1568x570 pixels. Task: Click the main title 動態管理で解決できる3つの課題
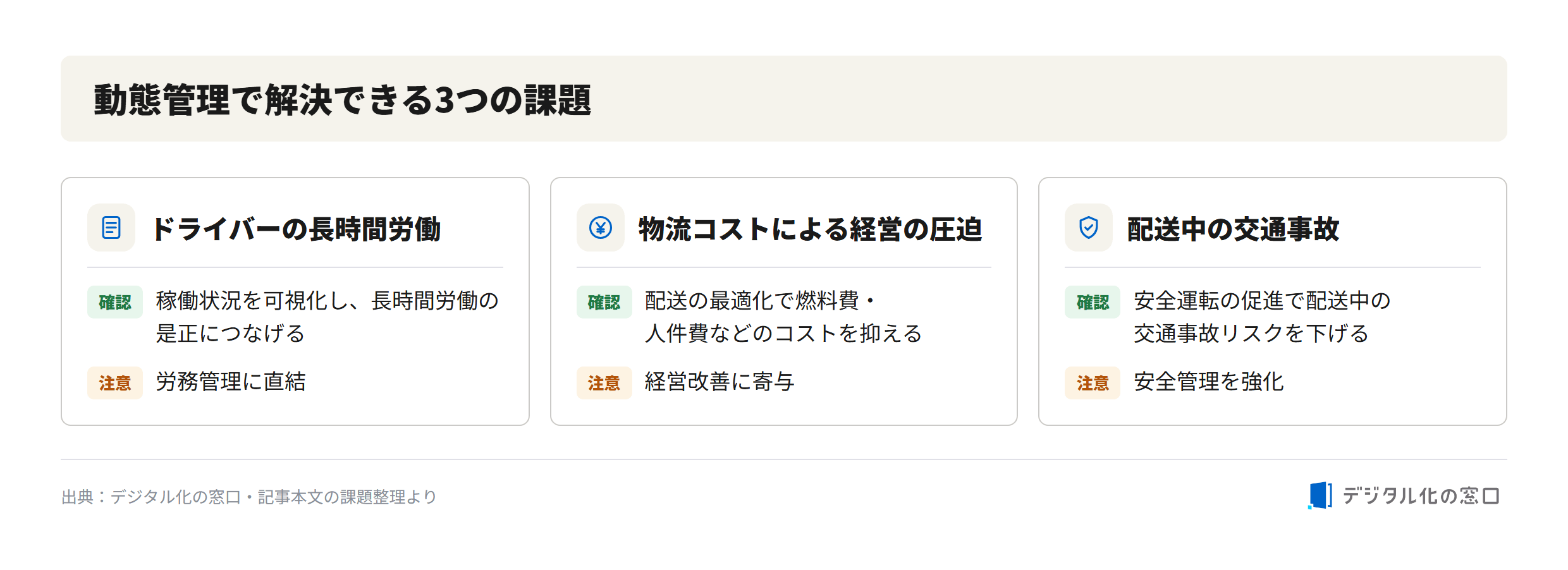[343, 100]
